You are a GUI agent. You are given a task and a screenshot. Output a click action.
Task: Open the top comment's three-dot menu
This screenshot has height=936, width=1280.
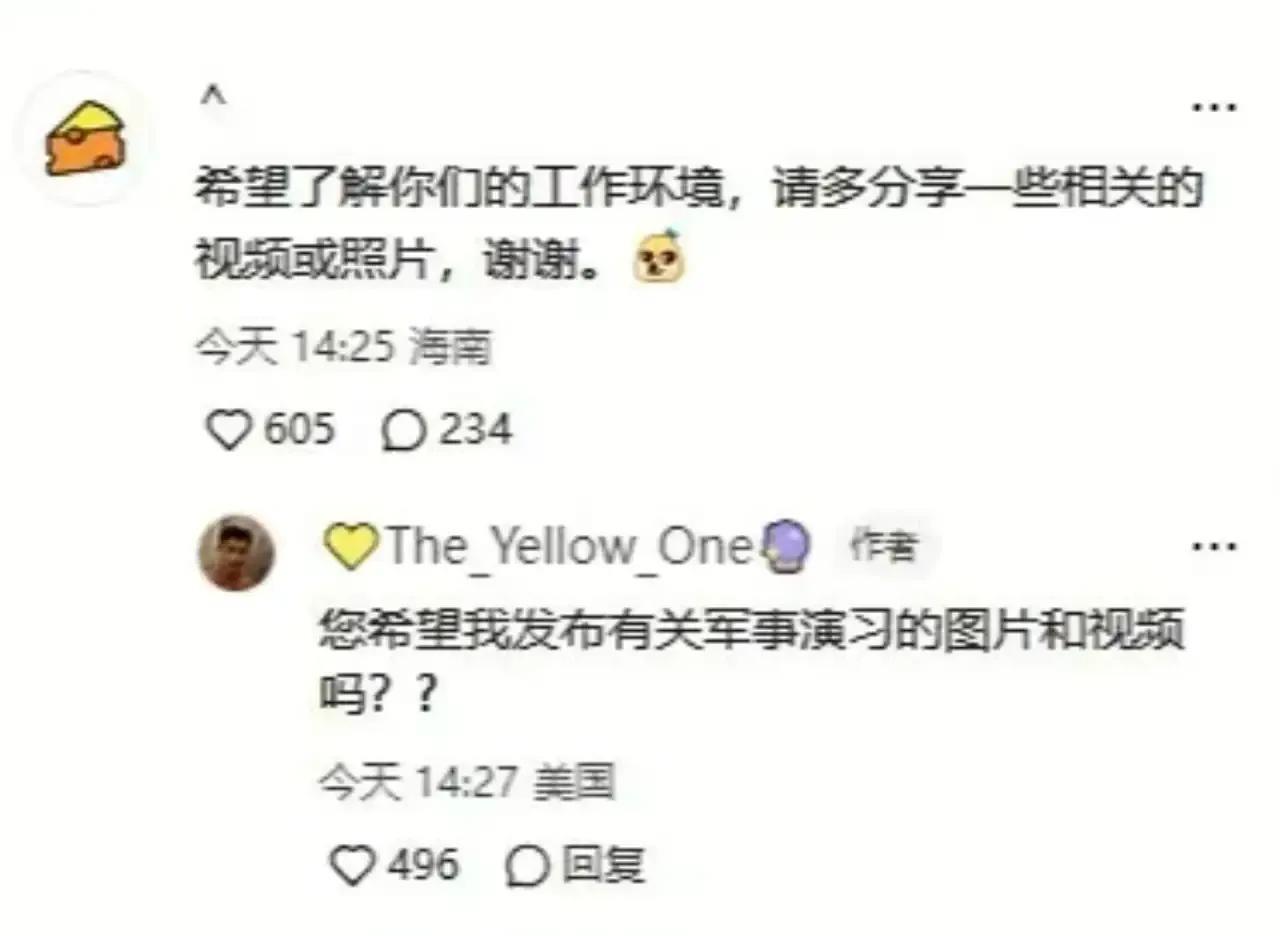pyautogui.click(x=1215, y=107)
